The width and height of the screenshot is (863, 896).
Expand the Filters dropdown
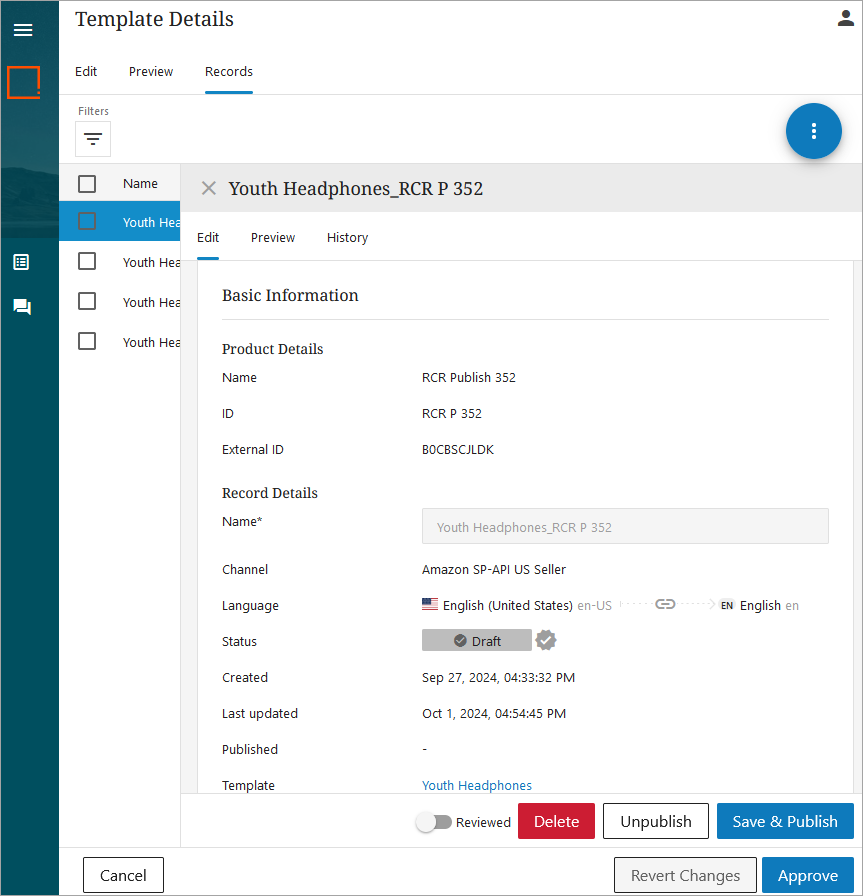pyautogui.click(x=93, y=139)
